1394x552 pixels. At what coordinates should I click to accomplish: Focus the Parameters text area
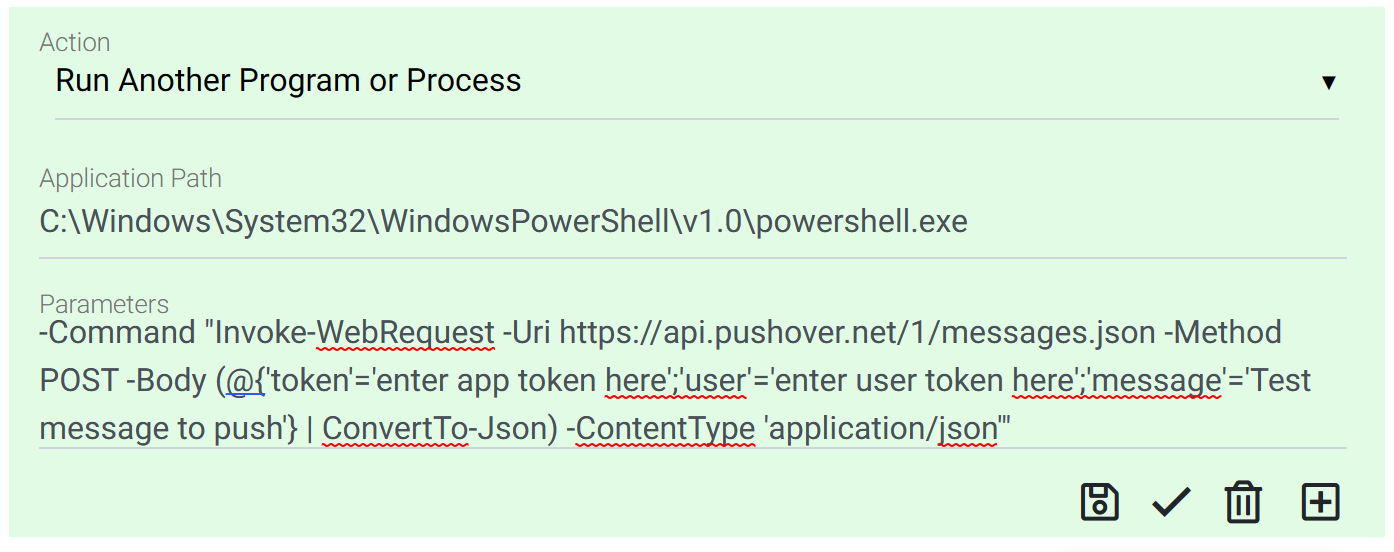tap(692, 381)
